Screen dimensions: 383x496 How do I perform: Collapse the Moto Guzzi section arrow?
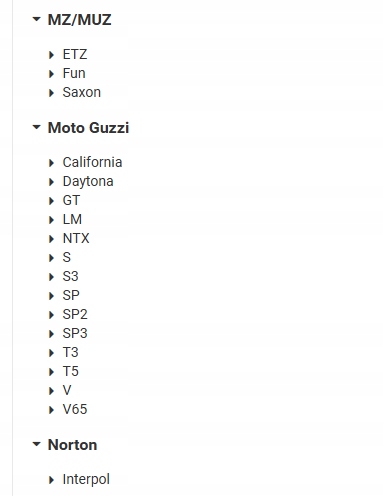(36, 127)
